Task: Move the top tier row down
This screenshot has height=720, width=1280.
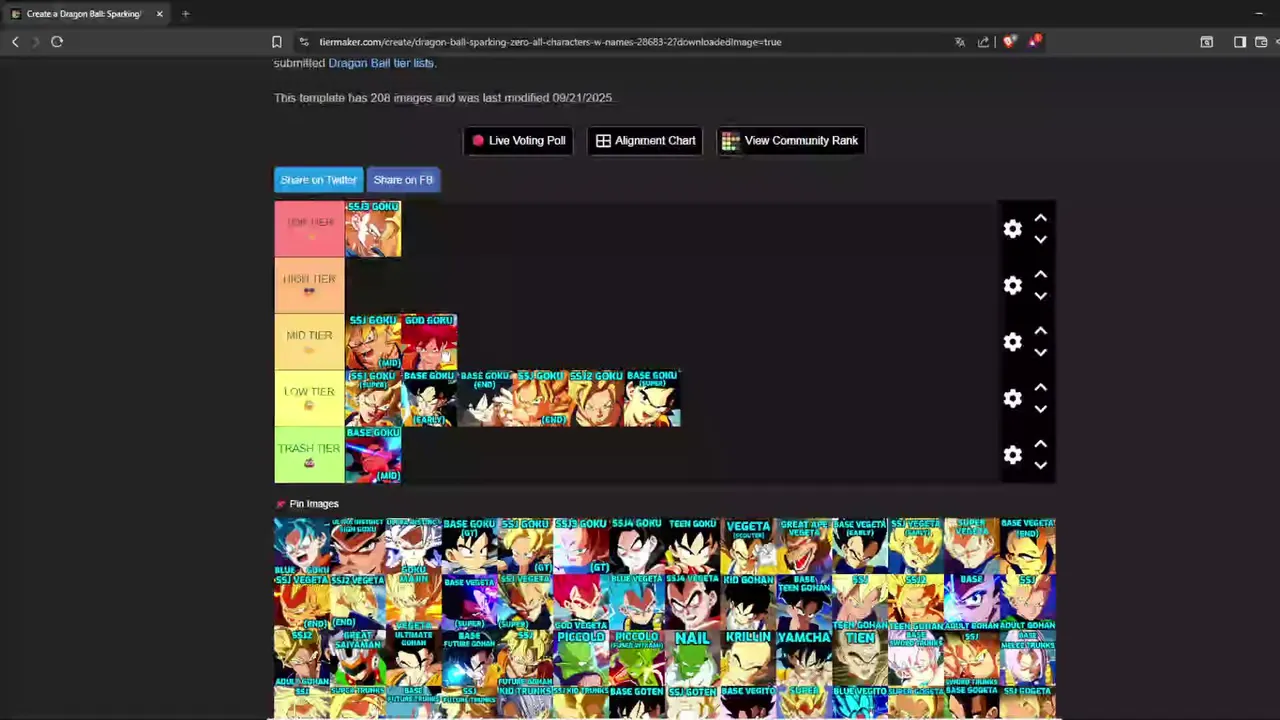Action: 1041,240
